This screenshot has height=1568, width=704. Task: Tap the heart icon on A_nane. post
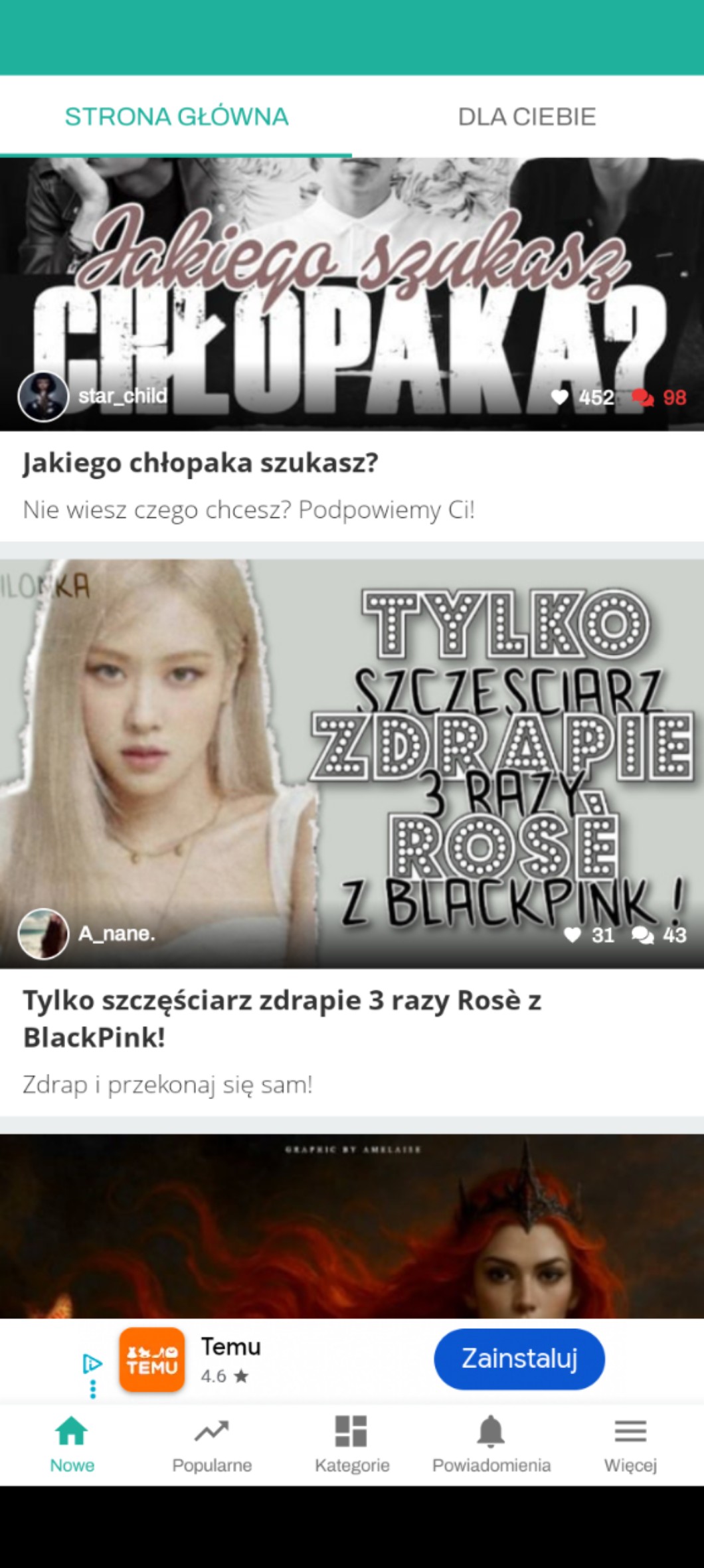tap(572, 935)
